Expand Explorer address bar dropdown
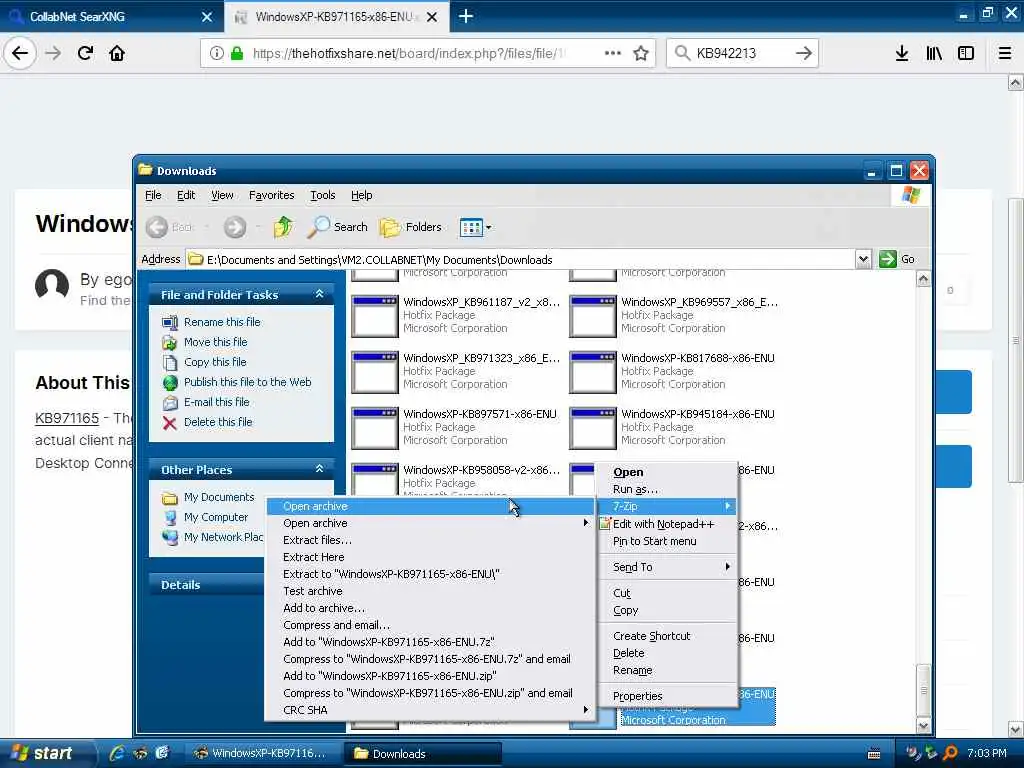This screenshot has width=1024, height=768. [863, 259]
